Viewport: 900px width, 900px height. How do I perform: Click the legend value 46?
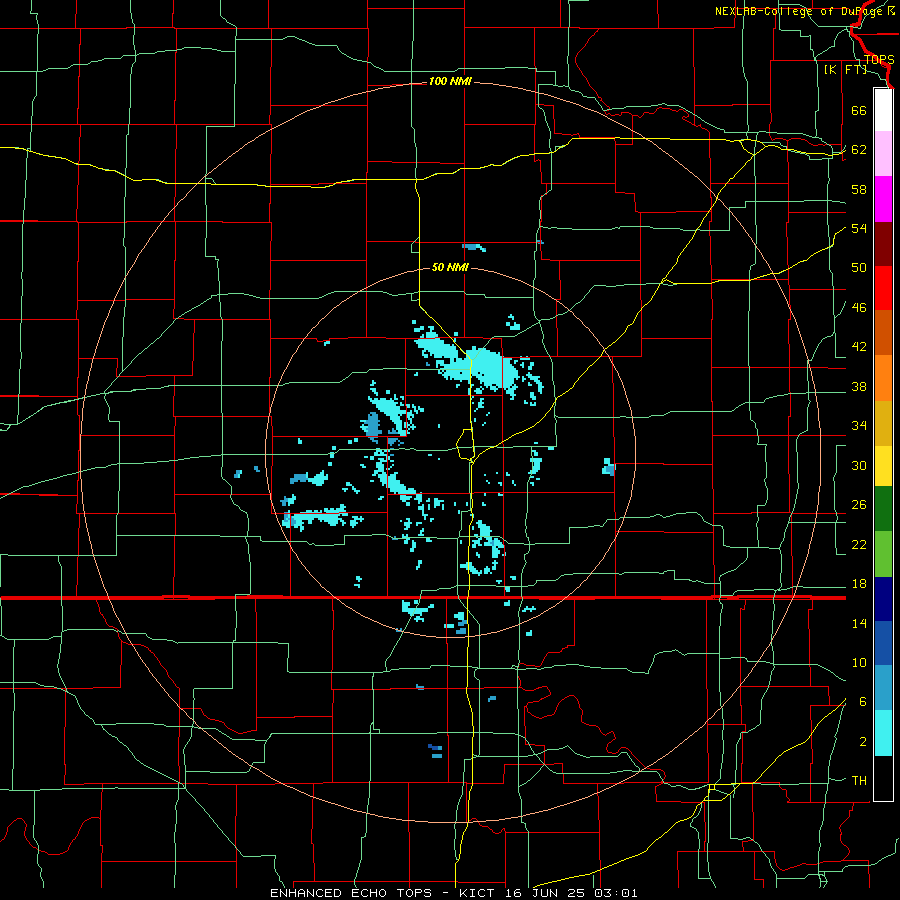(x=859, y=308)
